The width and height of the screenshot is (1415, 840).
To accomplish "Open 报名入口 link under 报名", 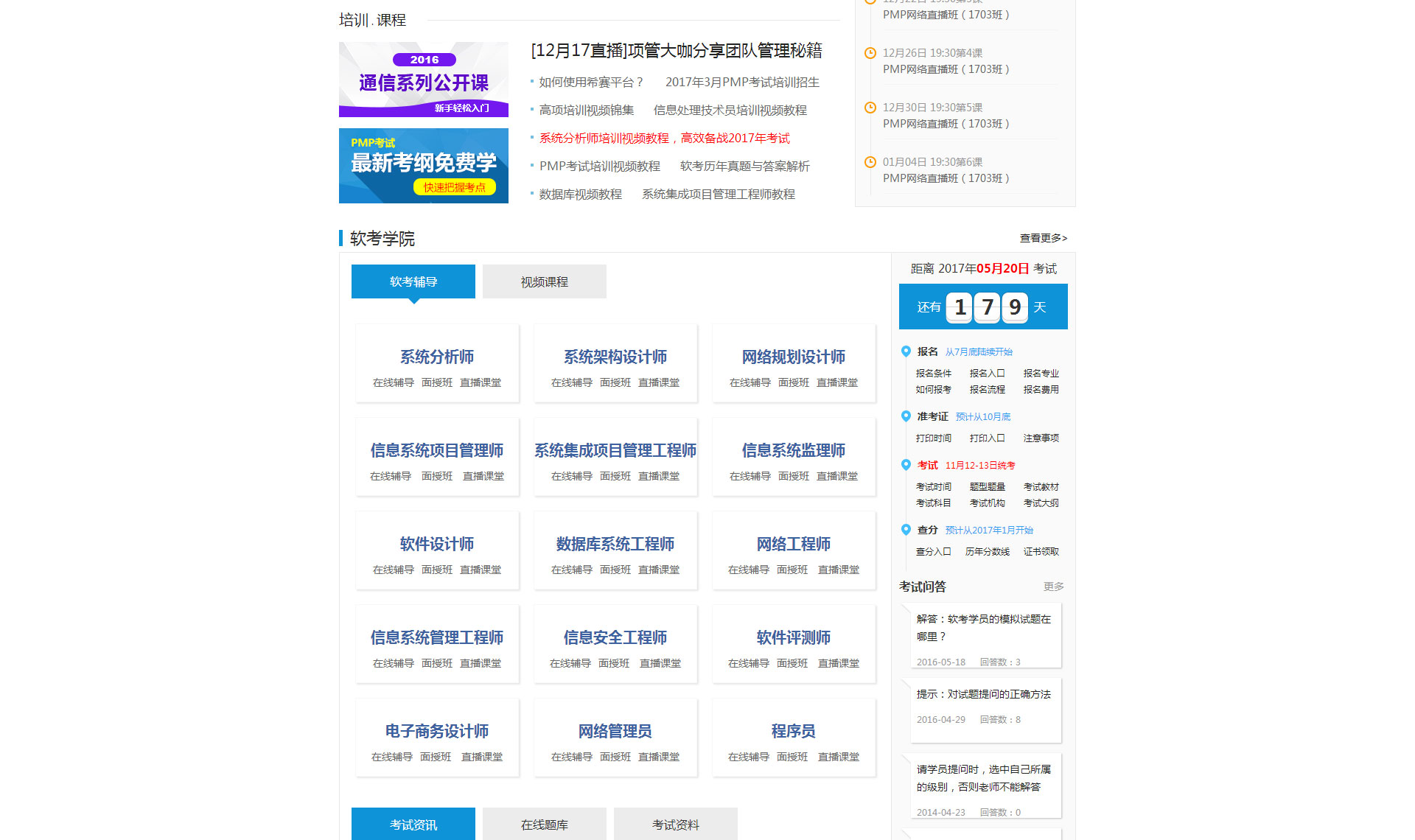I will (987, 374).
